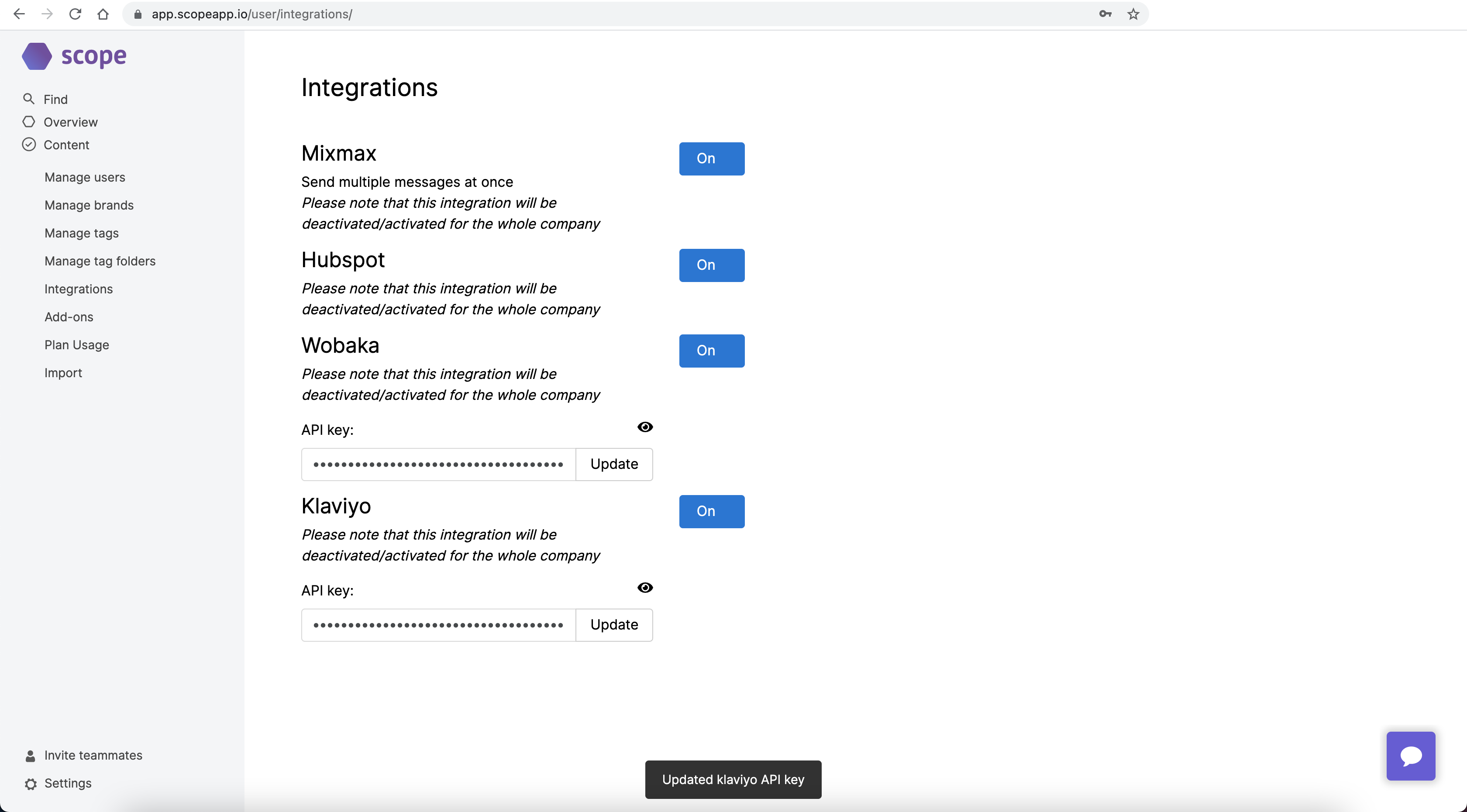This screenshot has height=812, width=1467.
Task: Click the Integrations page heading
Action: (369, 88)
